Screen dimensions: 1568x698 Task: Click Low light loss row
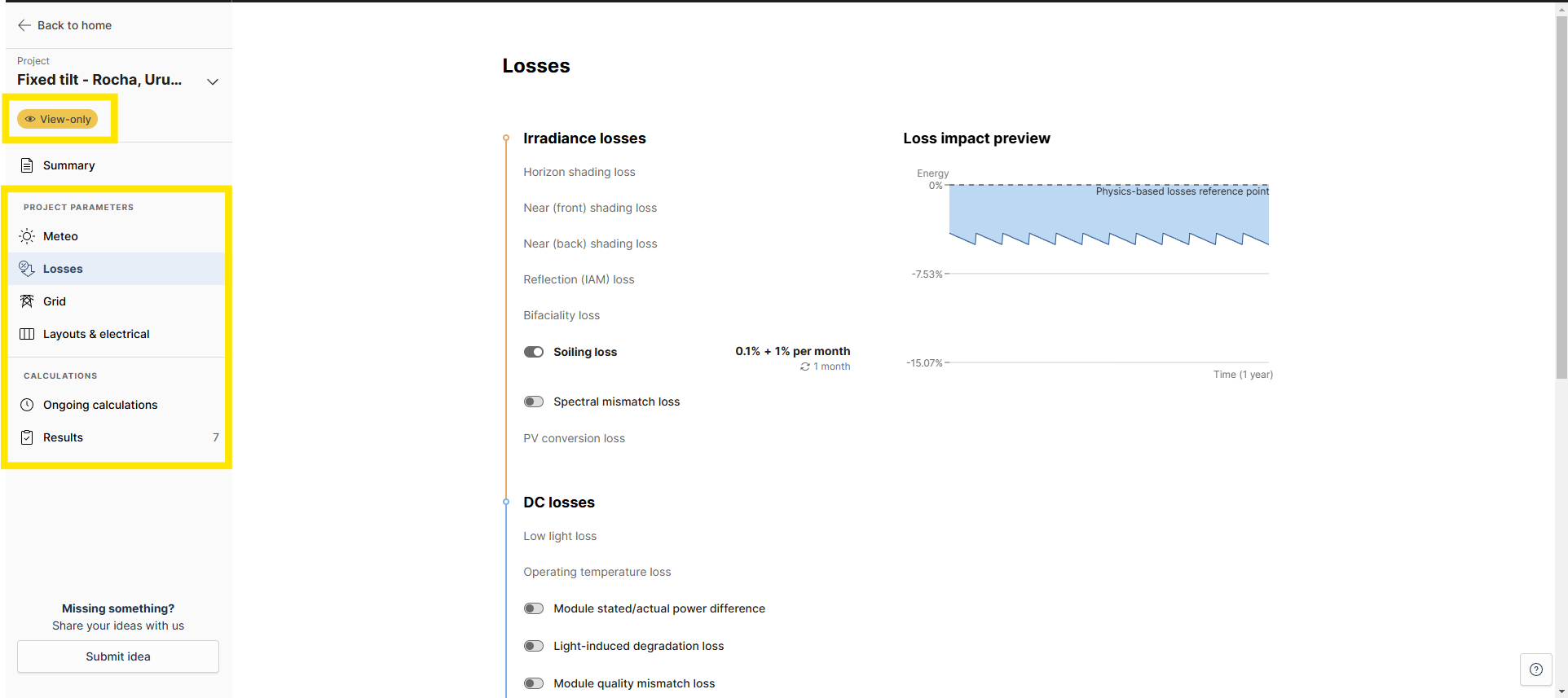point(560,536)
